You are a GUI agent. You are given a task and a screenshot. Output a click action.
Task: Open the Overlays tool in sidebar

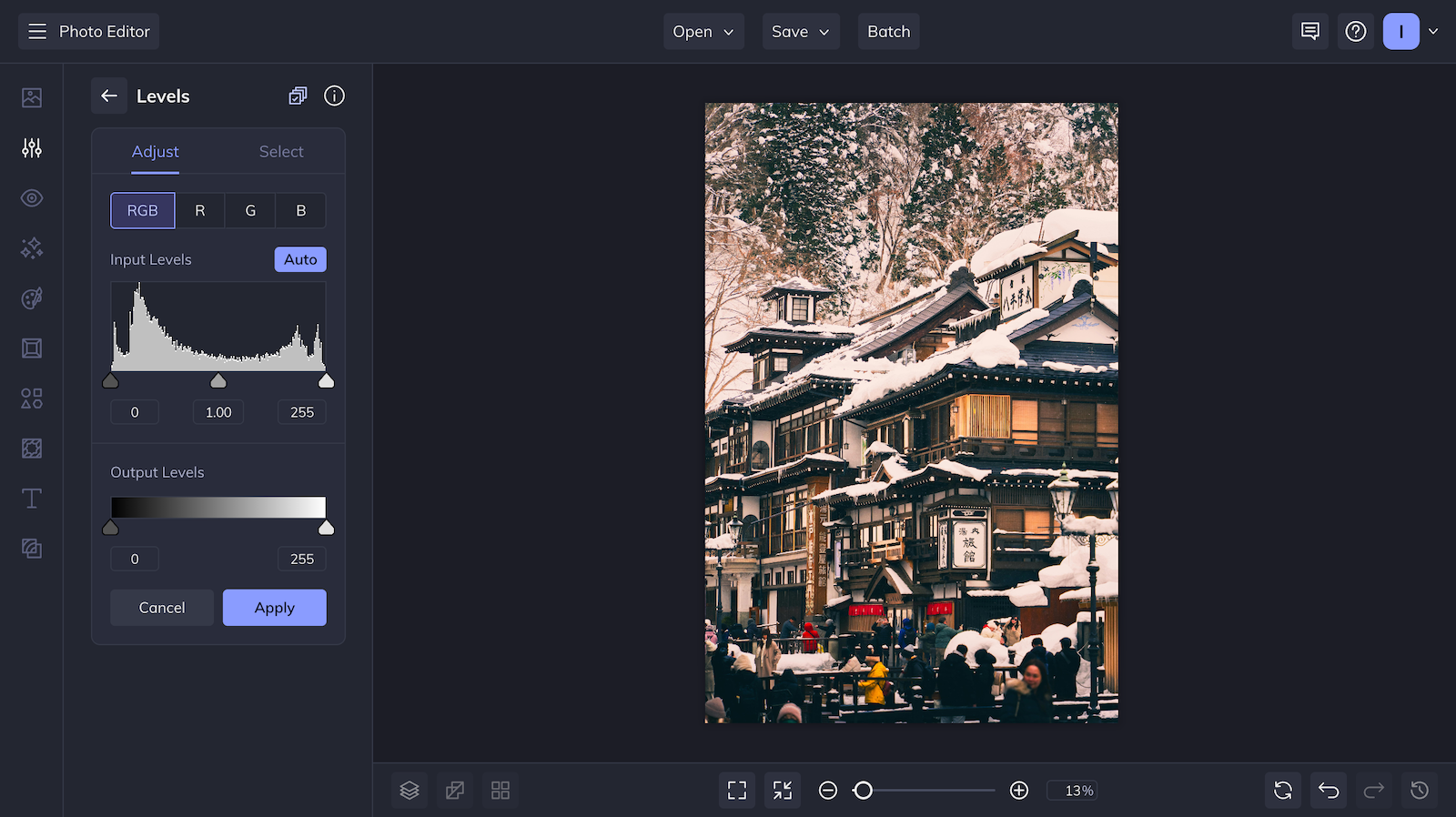tap(32, 448)
